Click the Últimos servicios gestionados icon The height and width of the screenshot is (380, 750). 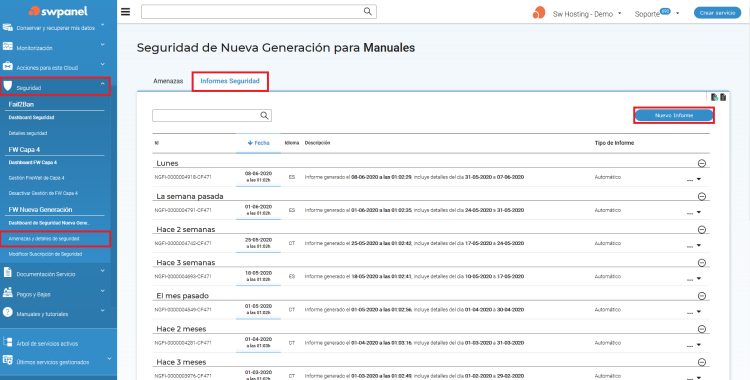(x=8, y=359)
